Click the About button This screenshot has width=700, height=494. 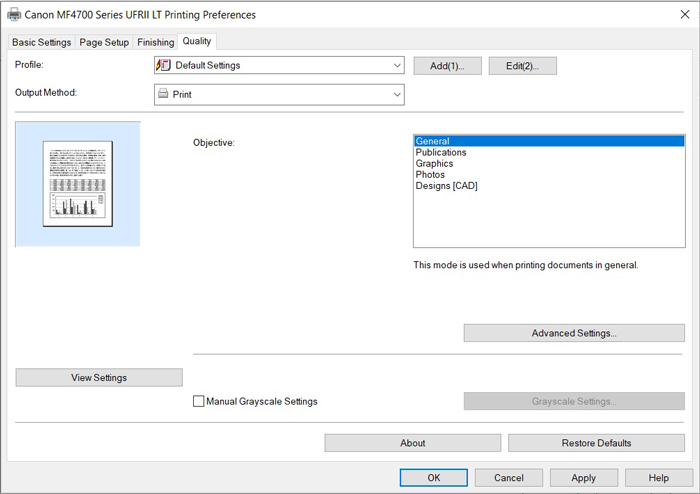412,443
